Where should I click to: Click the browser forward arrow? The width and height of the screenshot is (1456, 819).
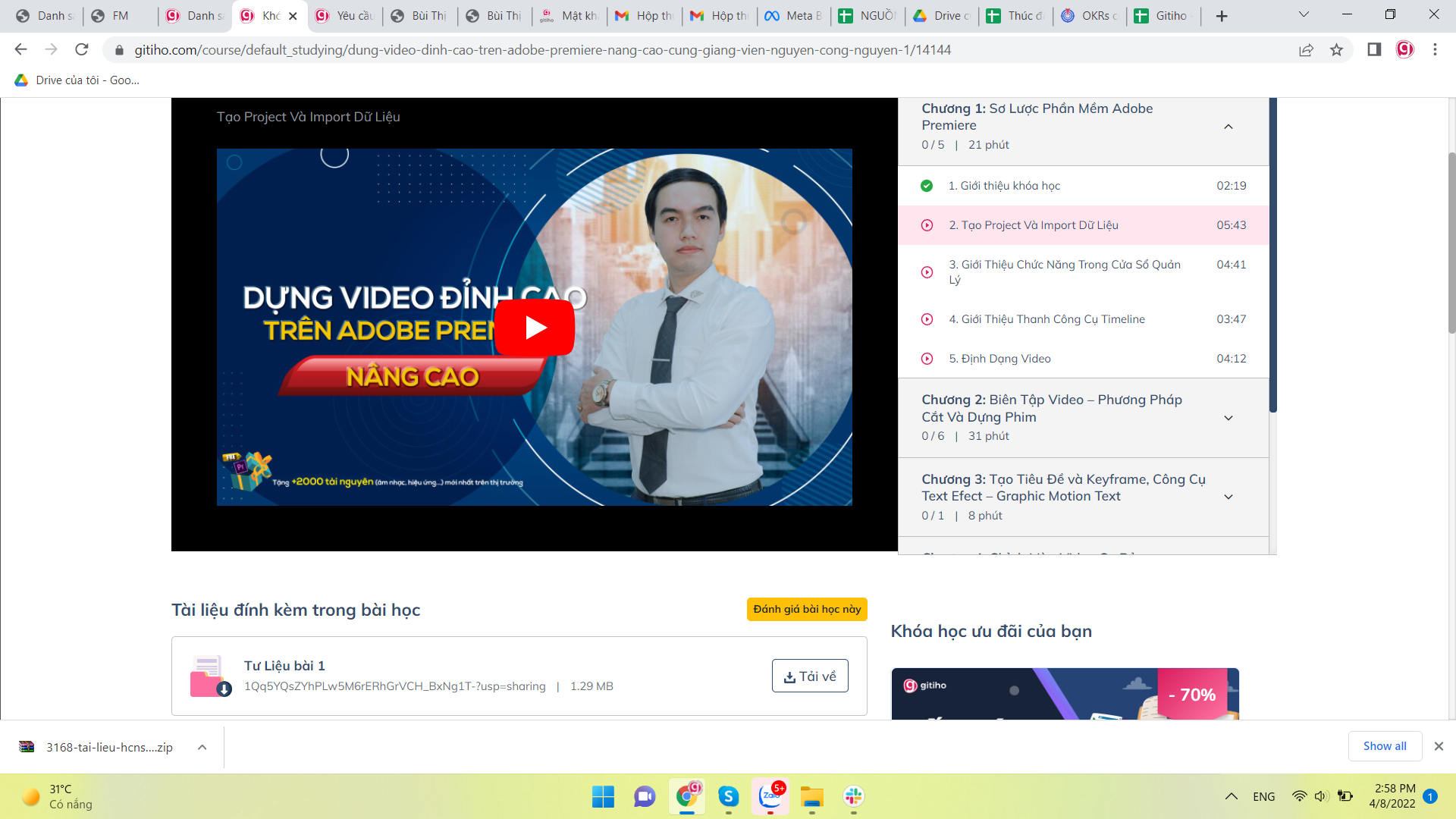coord(51,49)
